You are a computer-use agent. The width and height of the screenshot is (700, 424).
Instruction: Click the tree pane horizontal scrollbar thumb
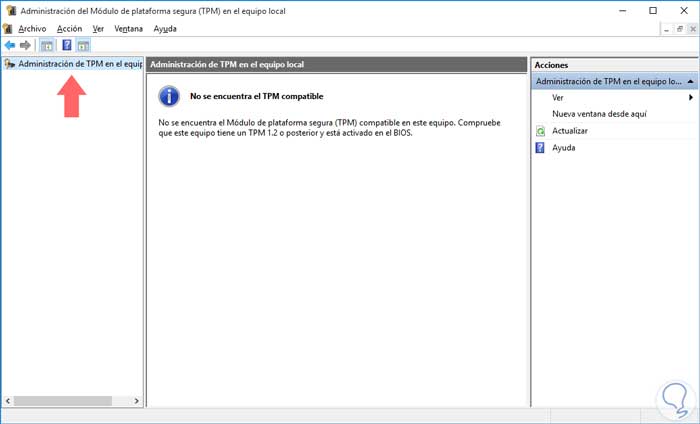click(62, 401)
